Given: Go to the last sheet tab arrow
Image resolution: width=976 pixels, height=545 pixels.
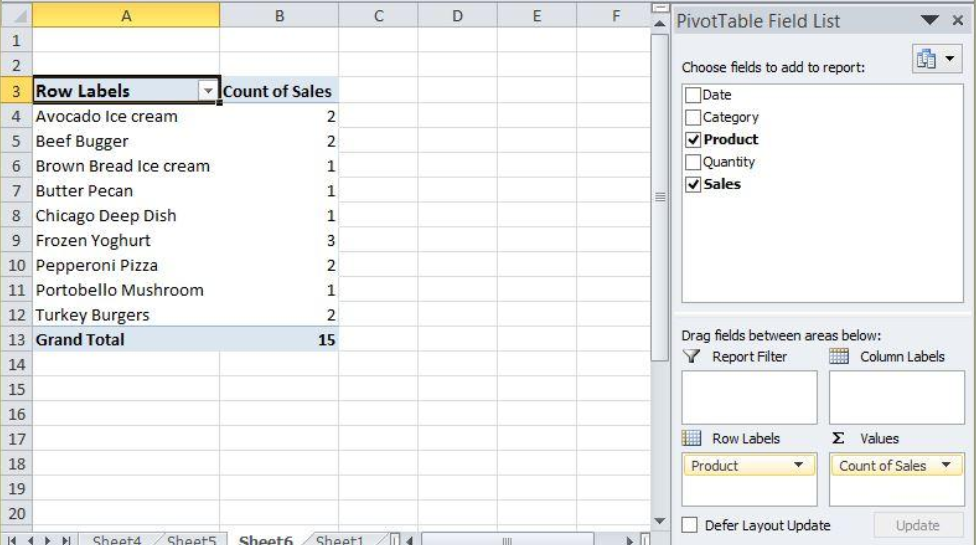Looking at the screenshot, I should point(66,540).
